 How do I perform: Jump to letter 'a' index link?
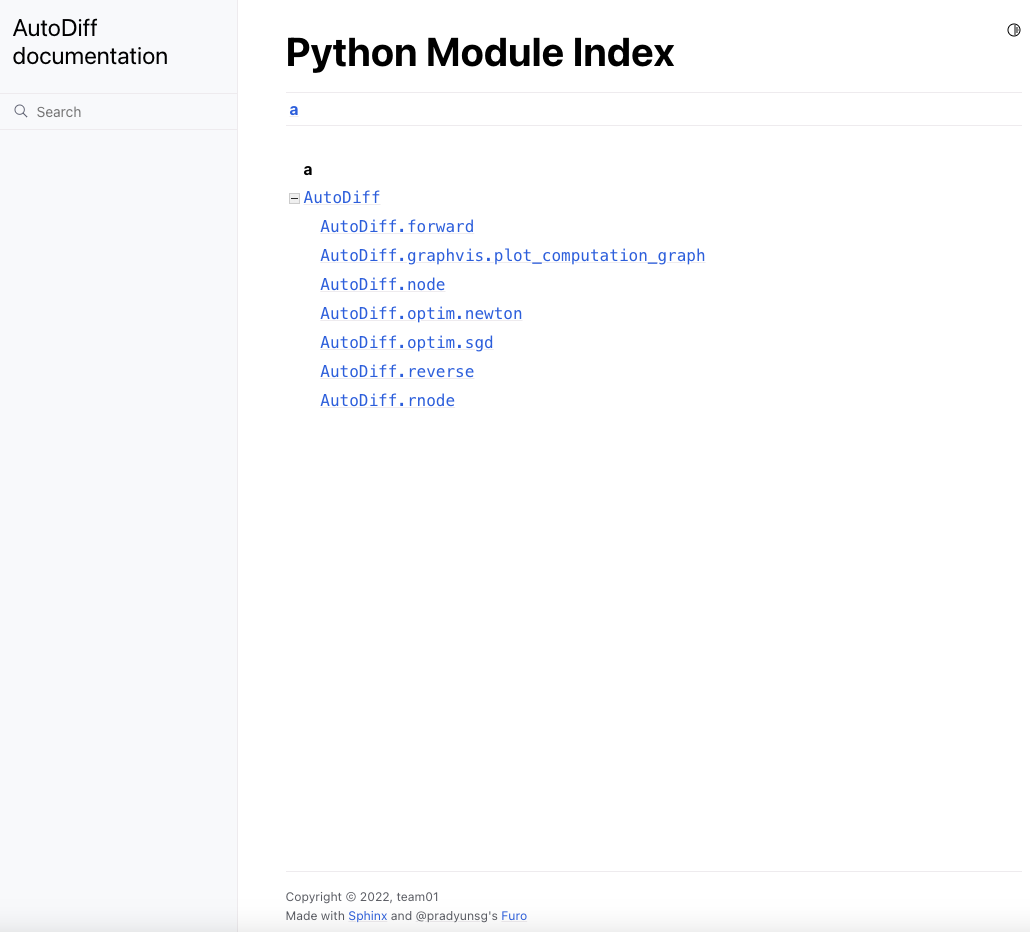click(294, 110)
